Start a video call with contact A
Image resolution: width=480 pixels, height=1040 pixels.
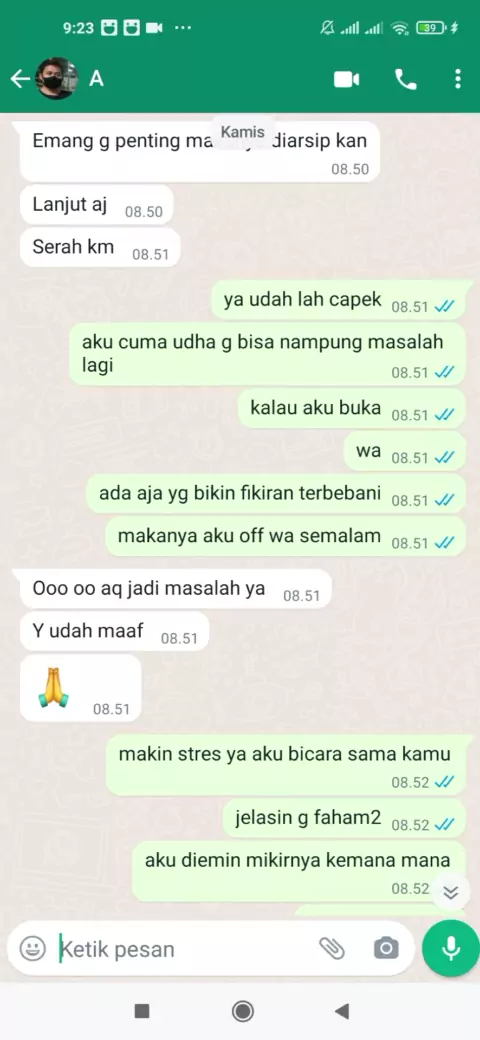pos(346,80)
